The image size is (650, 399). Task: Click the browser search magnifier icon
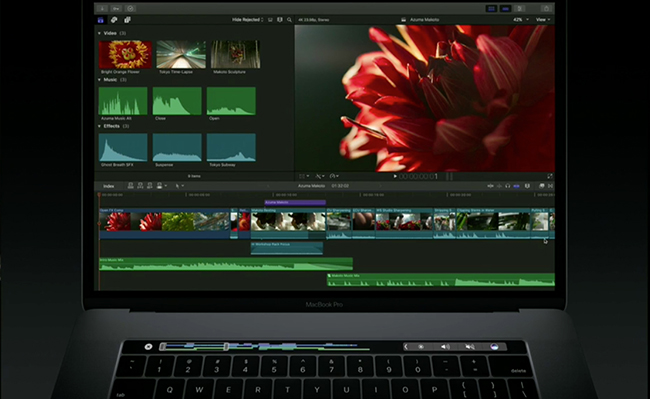tap(289, 19)
